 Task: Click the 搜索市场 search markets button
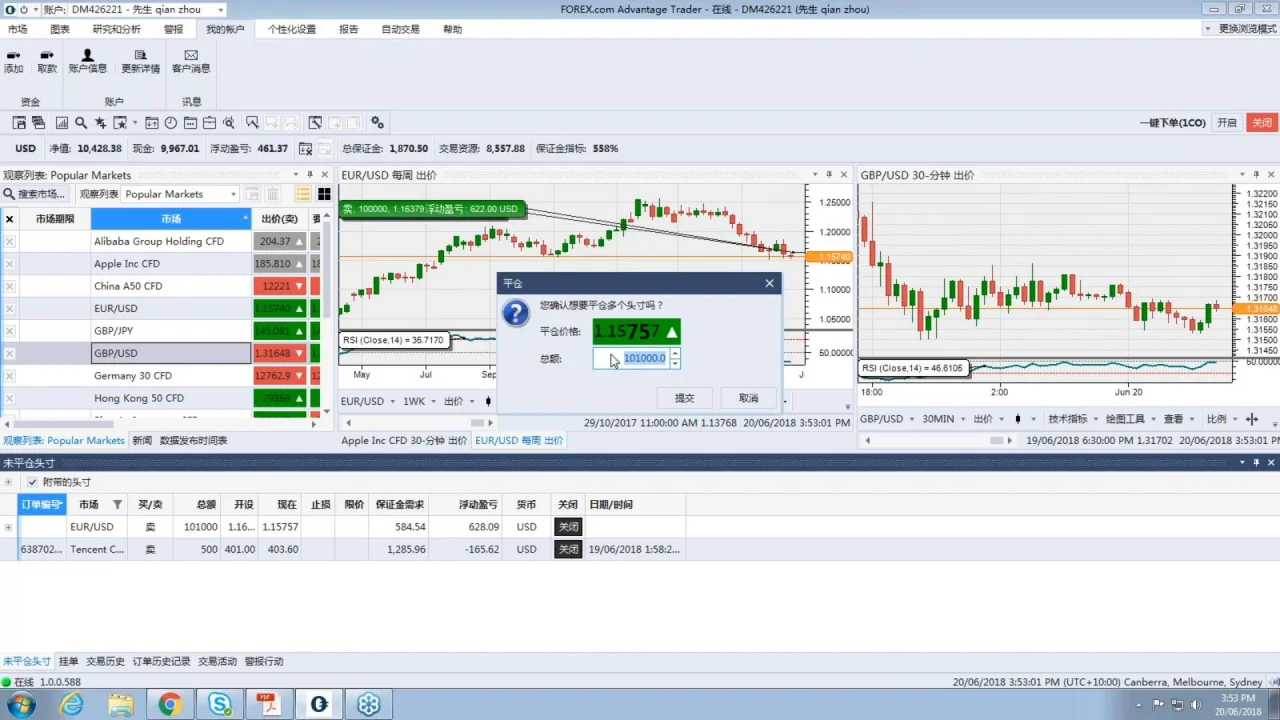click(35, 194)
